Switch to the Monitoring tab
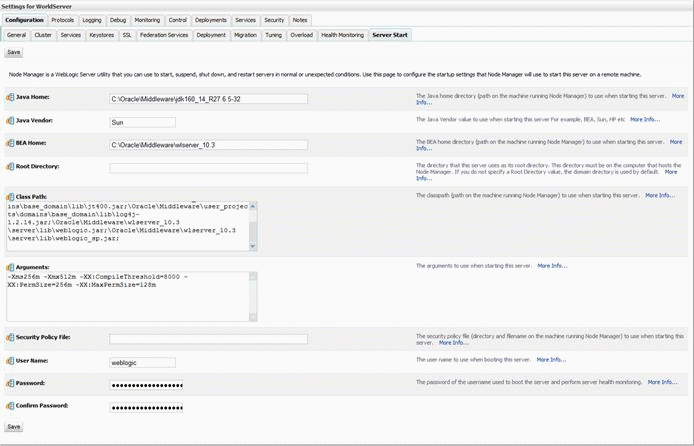This screenshot has height=446, width=694. [147, 20]
